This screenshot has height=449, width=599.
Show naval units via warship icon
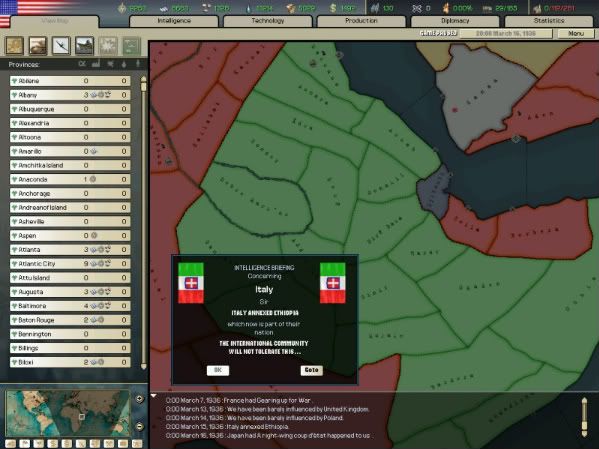84,46
